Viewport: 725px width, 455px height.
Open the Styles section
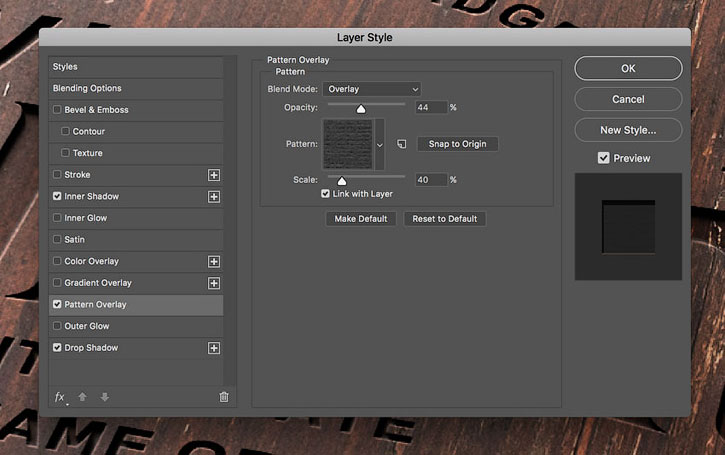pos(136,67)
